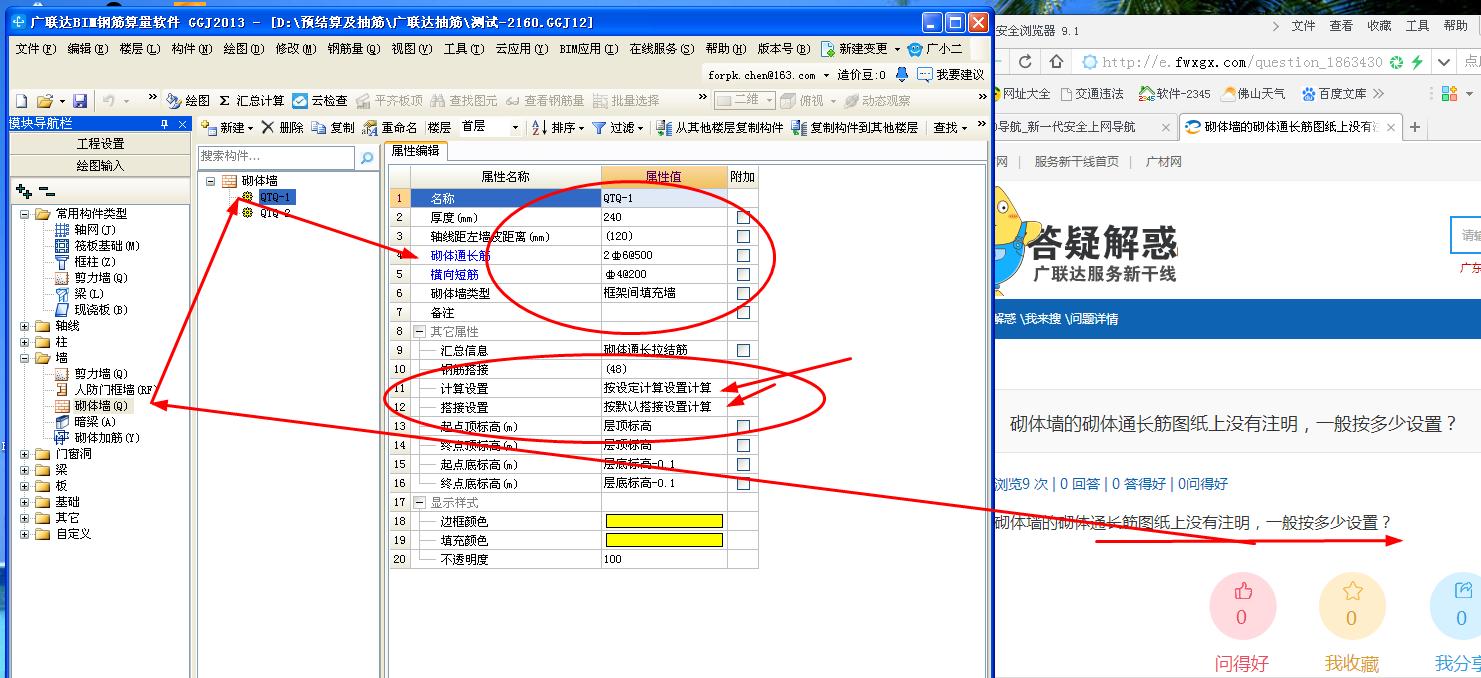Open the 构件(N) menu
This screenshot has width=1481, height=678.
tap(191, 48)
